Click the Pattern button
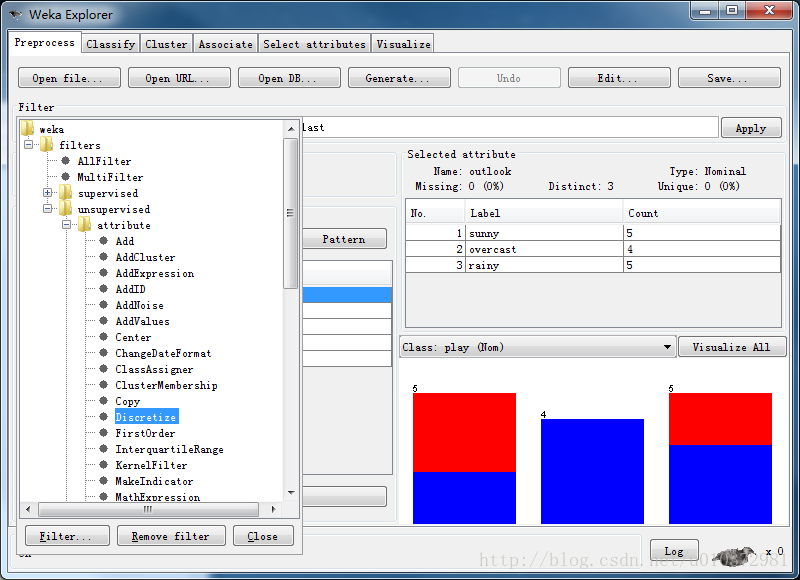The image size is (800, 580). pyautogui.click(x=344, y=239)
